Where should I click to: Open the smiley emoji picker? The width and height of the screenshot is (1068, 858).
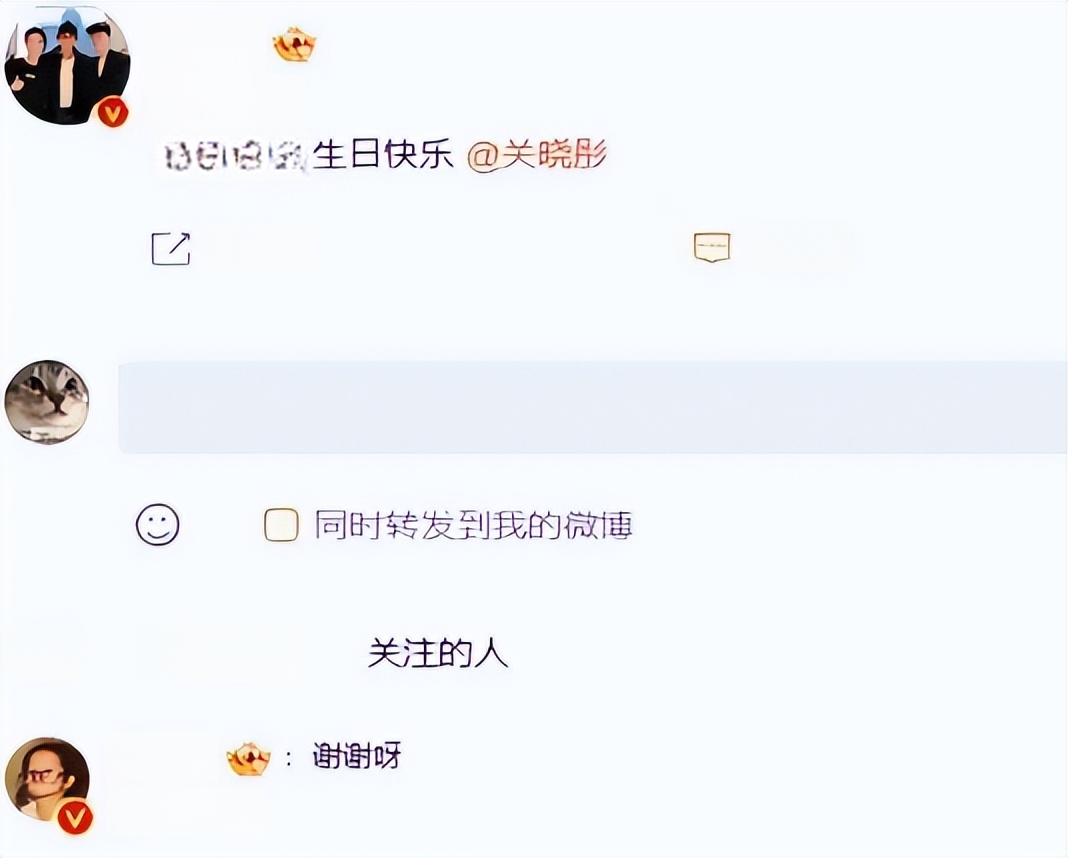[x=157, y=524]
